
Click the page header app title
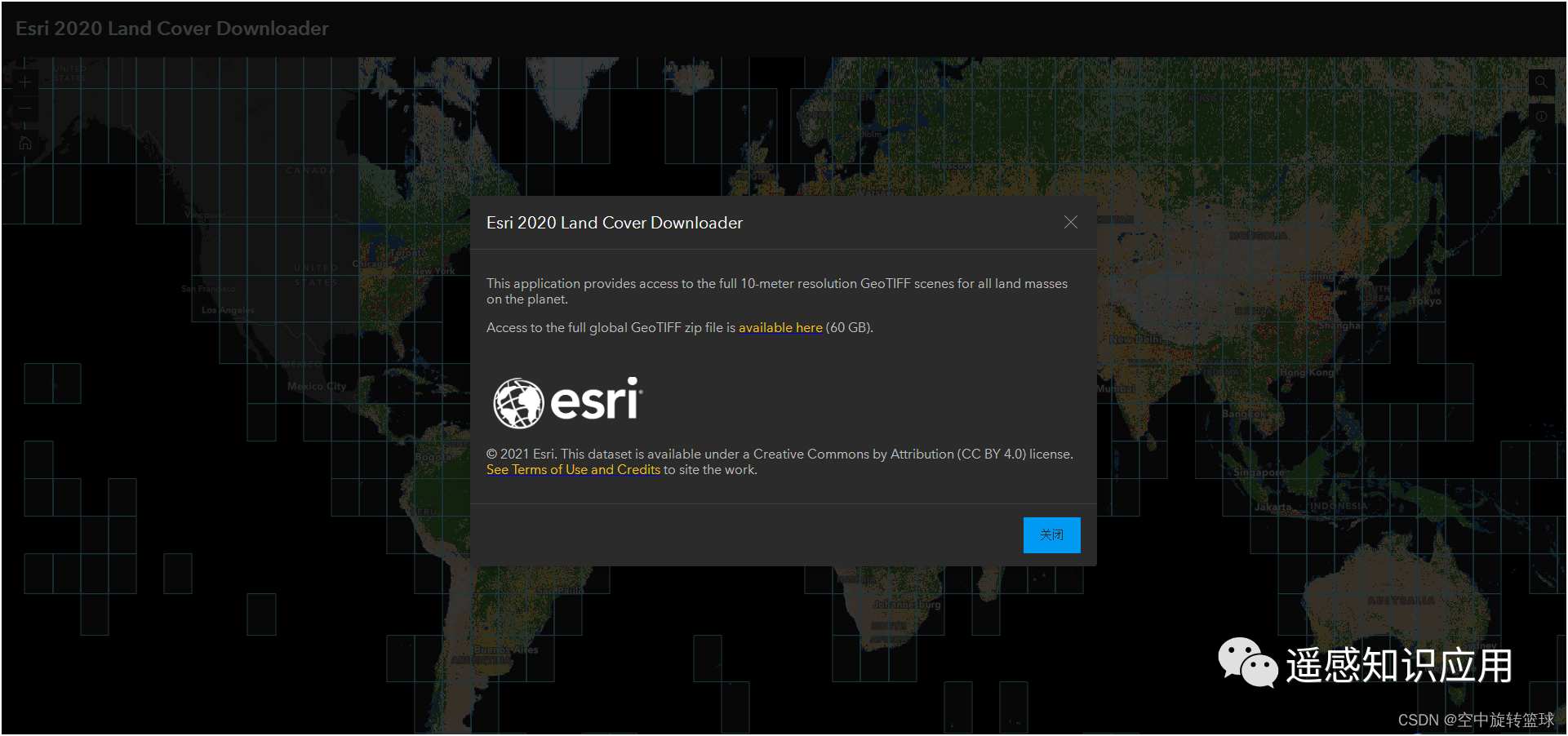[172, 29]
